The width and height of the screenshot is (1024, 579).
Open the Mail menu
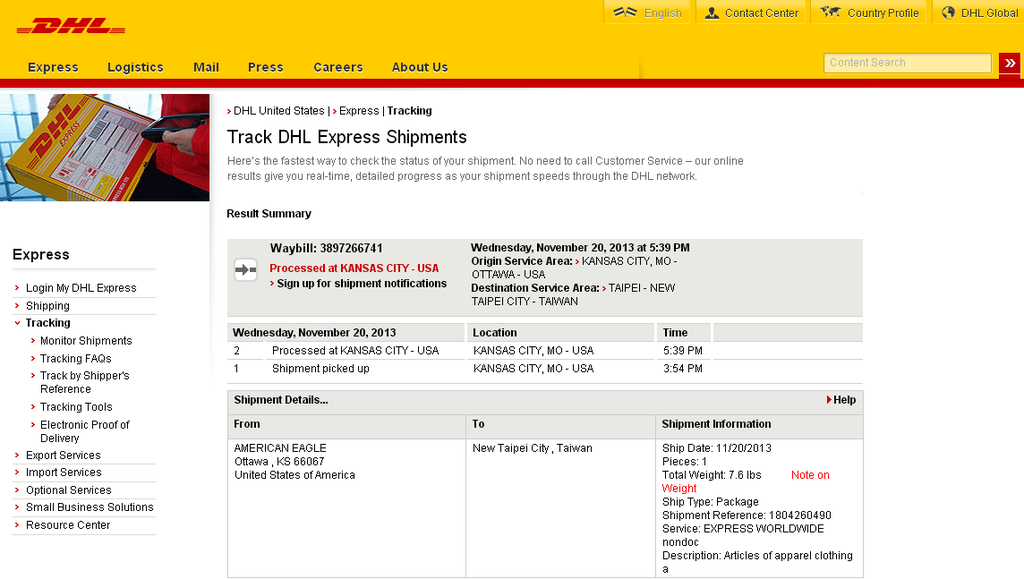click(x=206, y=67)
